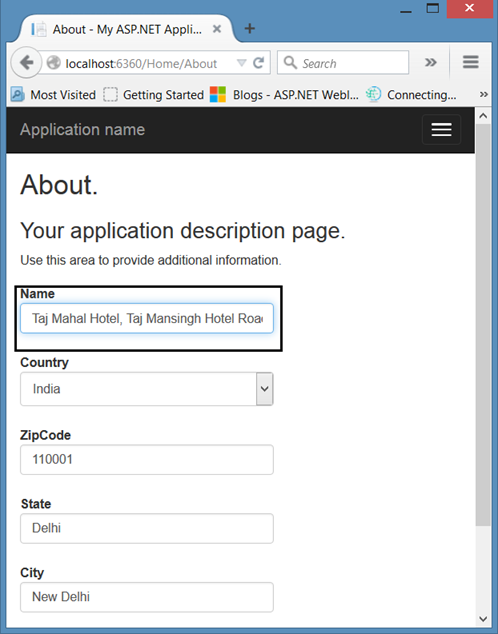Click the ZipCode label
498x634 pixels.
45,435
